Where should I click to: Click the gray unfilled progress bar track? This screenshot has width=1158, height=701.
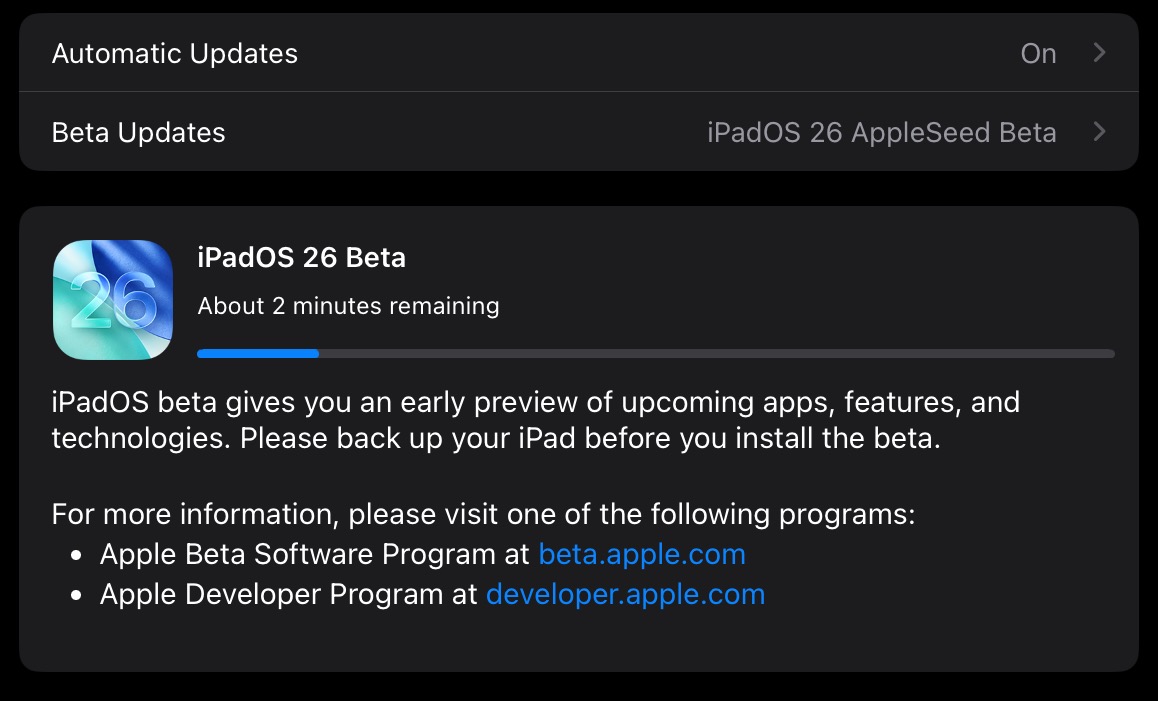(x=715, y=353)
